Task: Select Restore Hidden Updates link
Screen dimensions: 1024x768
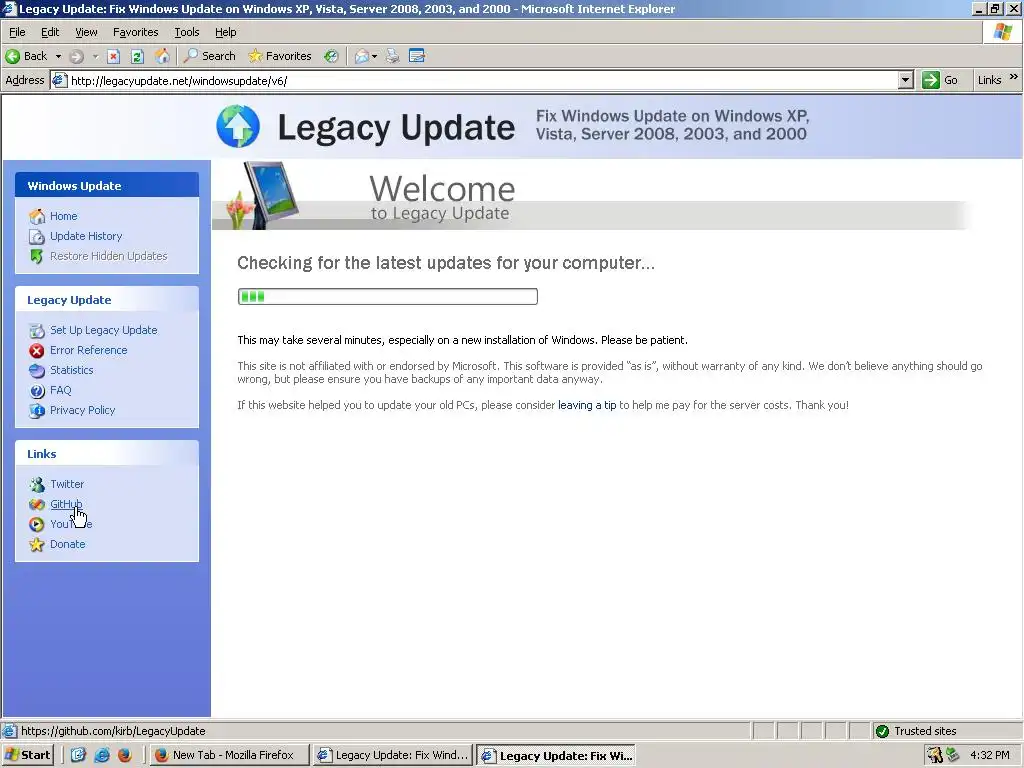Action: click(108, 256)
